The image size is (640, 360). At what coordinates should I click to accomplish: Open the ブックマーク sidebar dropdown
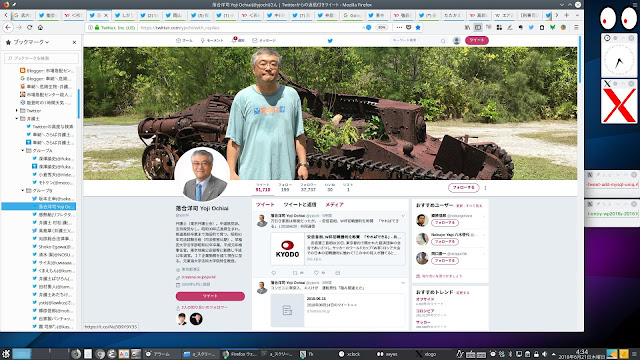click(31, 42)
